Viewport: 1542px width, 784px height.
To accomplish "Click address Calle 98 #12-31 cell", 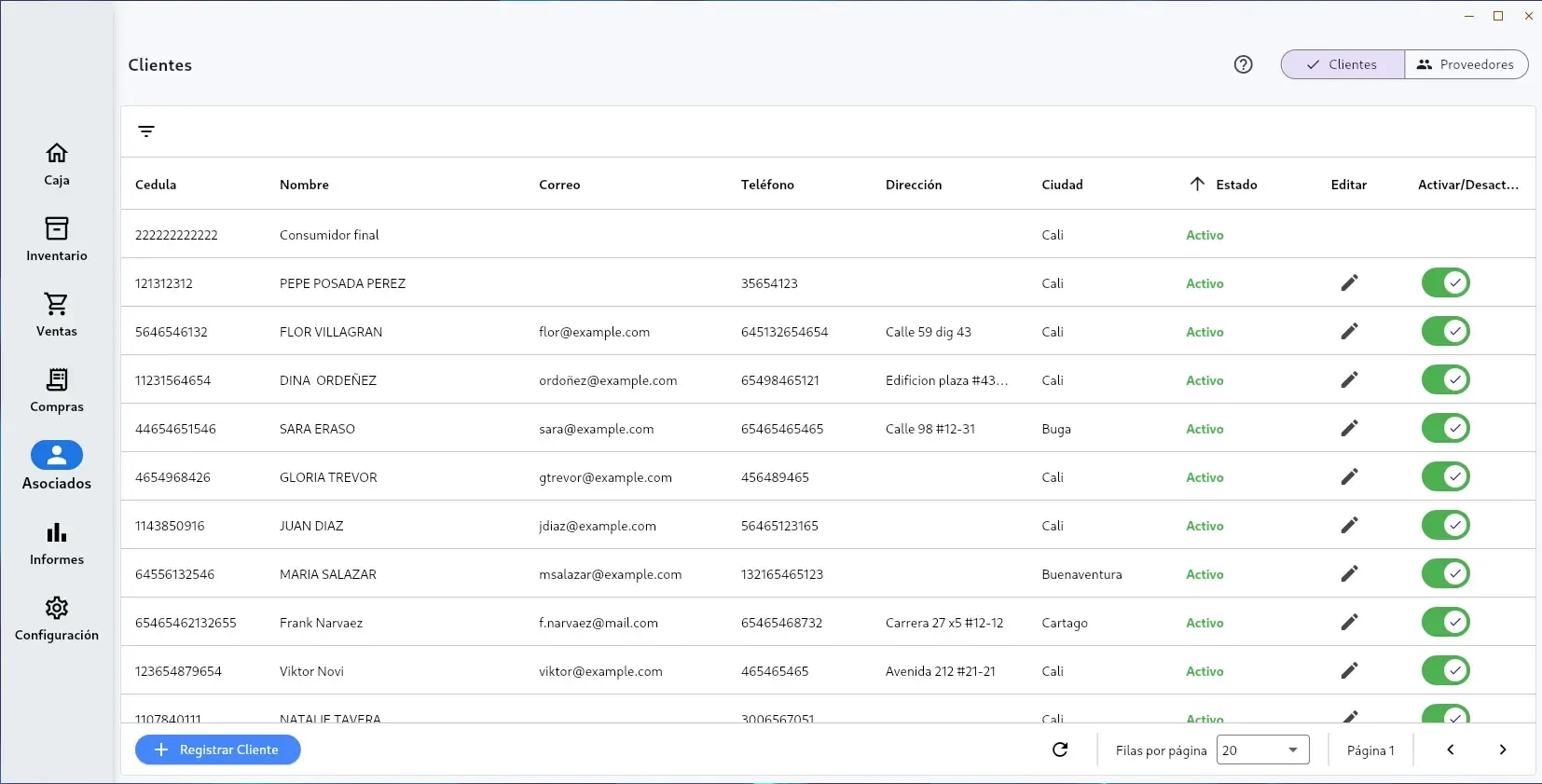I will 930,429.
